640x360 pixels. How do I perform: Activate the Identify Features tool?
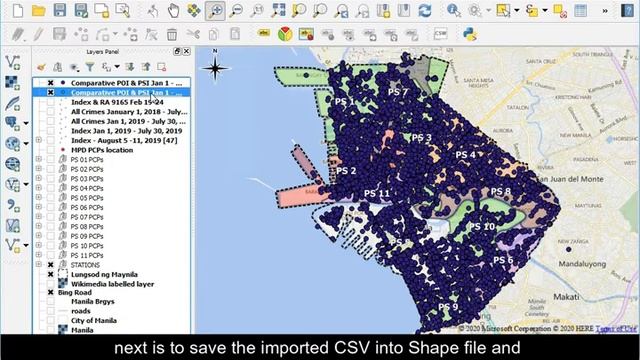tap(453, 11)
